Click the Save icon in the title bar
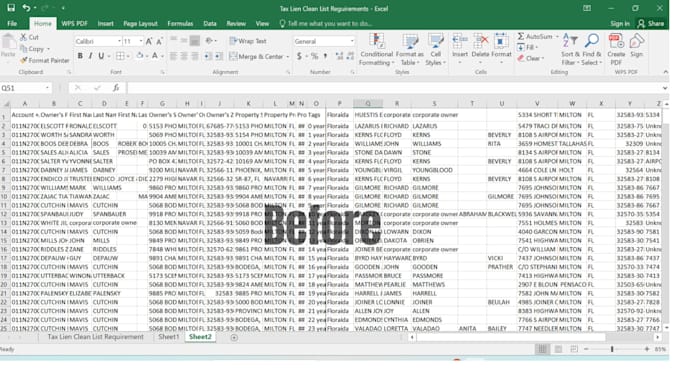Screen dimensions: 680x383 pyautogui.click(x=11, y=8)
